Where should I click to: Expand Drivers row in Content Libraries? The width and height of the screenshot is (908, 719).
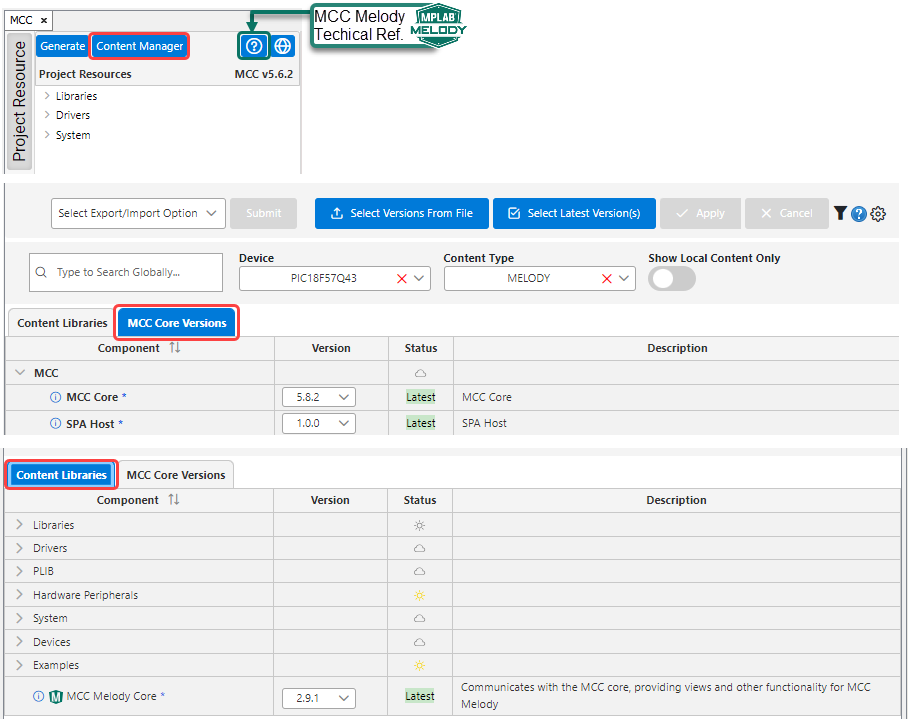click(x=20, y=548)
